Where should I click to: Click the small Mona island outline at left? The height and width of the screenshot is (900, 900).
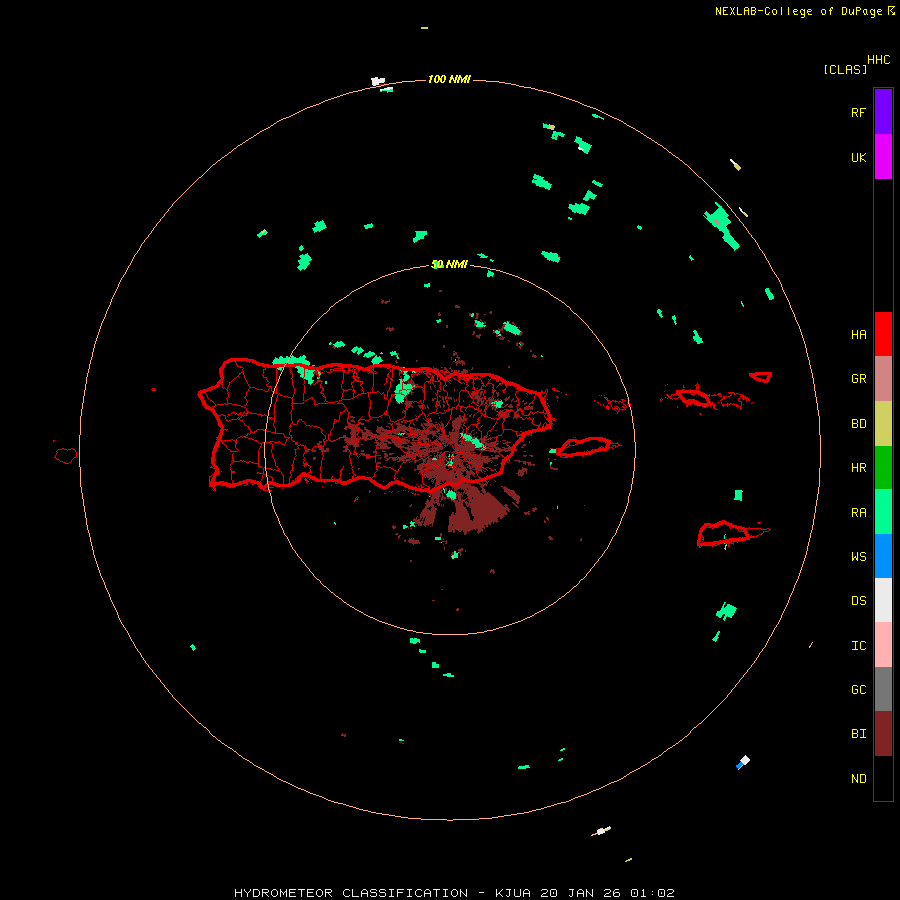[66, 455]
